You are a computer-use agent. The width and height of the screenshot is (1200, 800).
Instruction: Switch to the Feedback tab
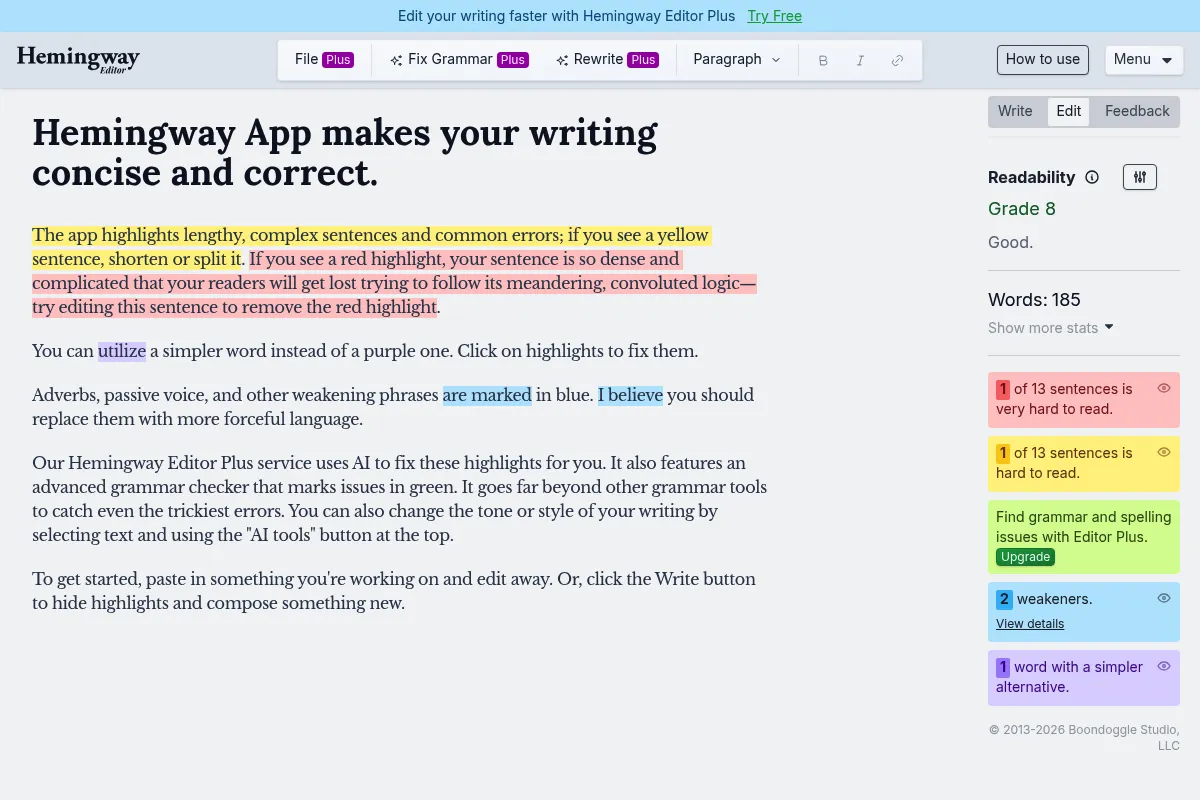(1137, 111)
